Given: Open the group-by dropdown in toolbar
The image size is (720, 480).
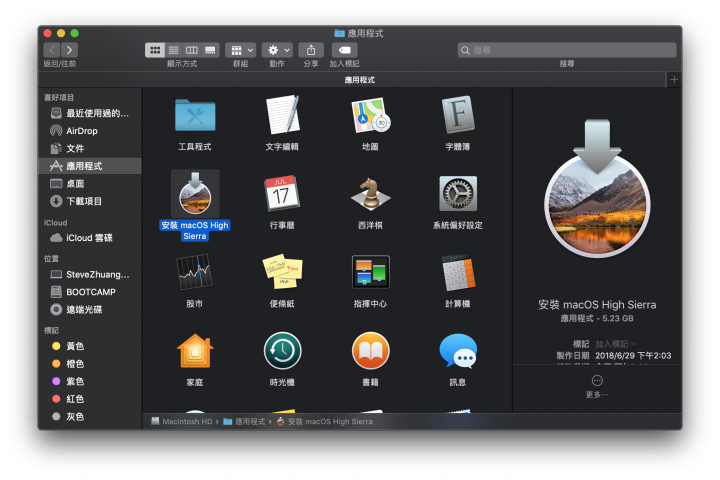Looking at the screenshot, I should (241, 50).
